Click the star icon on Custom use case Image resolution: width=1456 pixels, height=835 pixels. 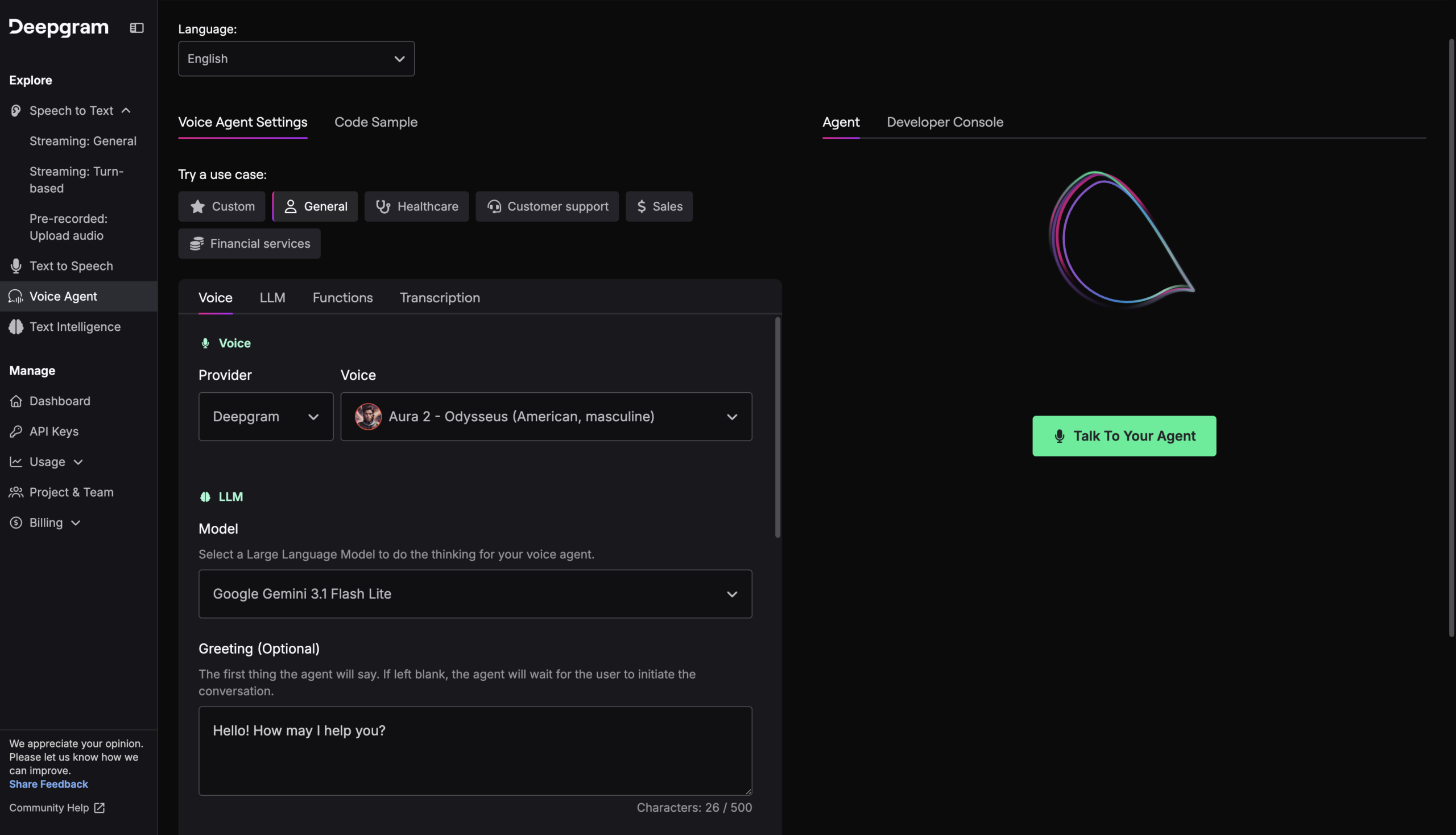[x=197, y=206]
